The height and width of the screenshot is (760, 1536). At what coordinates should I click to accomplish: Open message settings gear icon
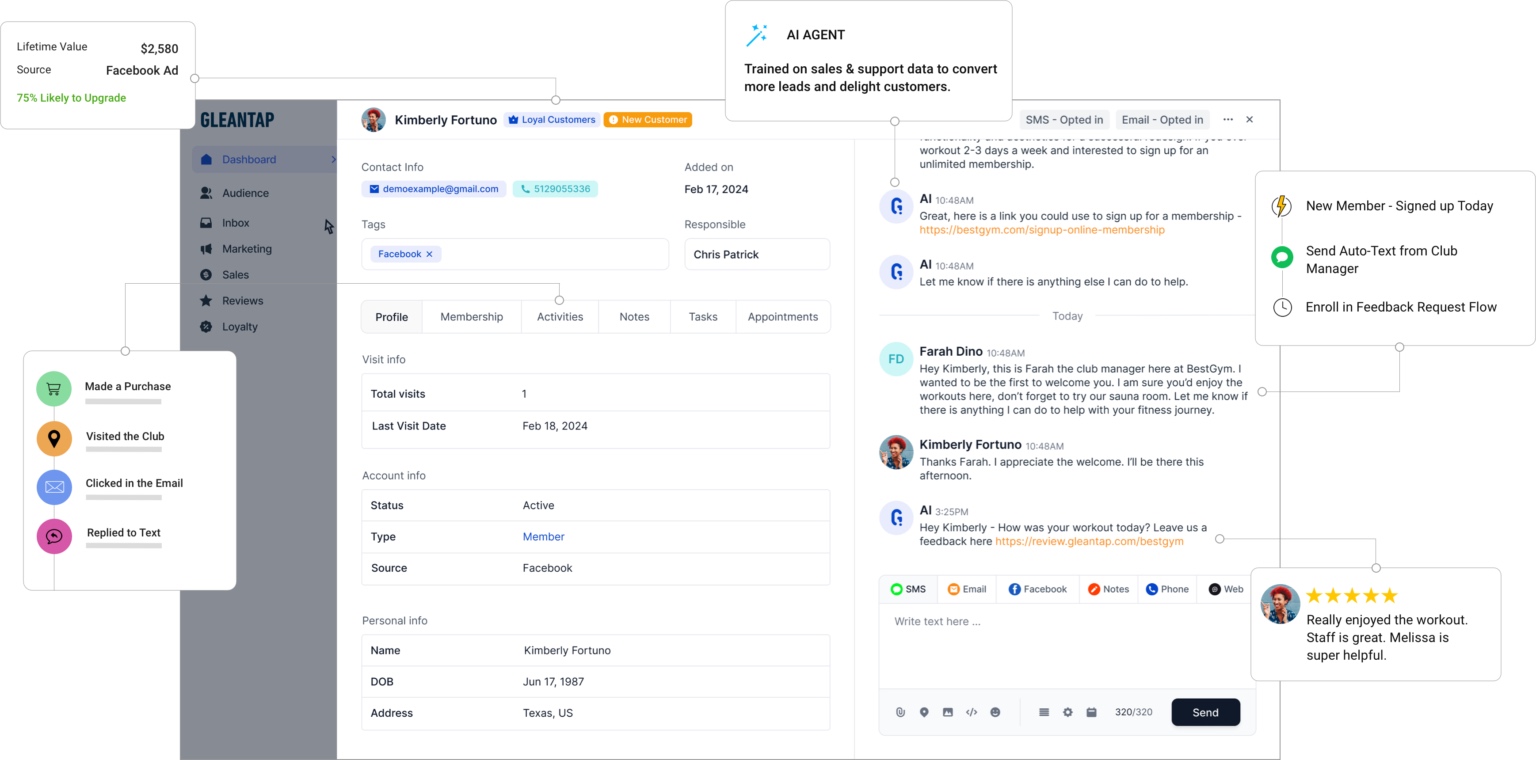click(1068, 712)
